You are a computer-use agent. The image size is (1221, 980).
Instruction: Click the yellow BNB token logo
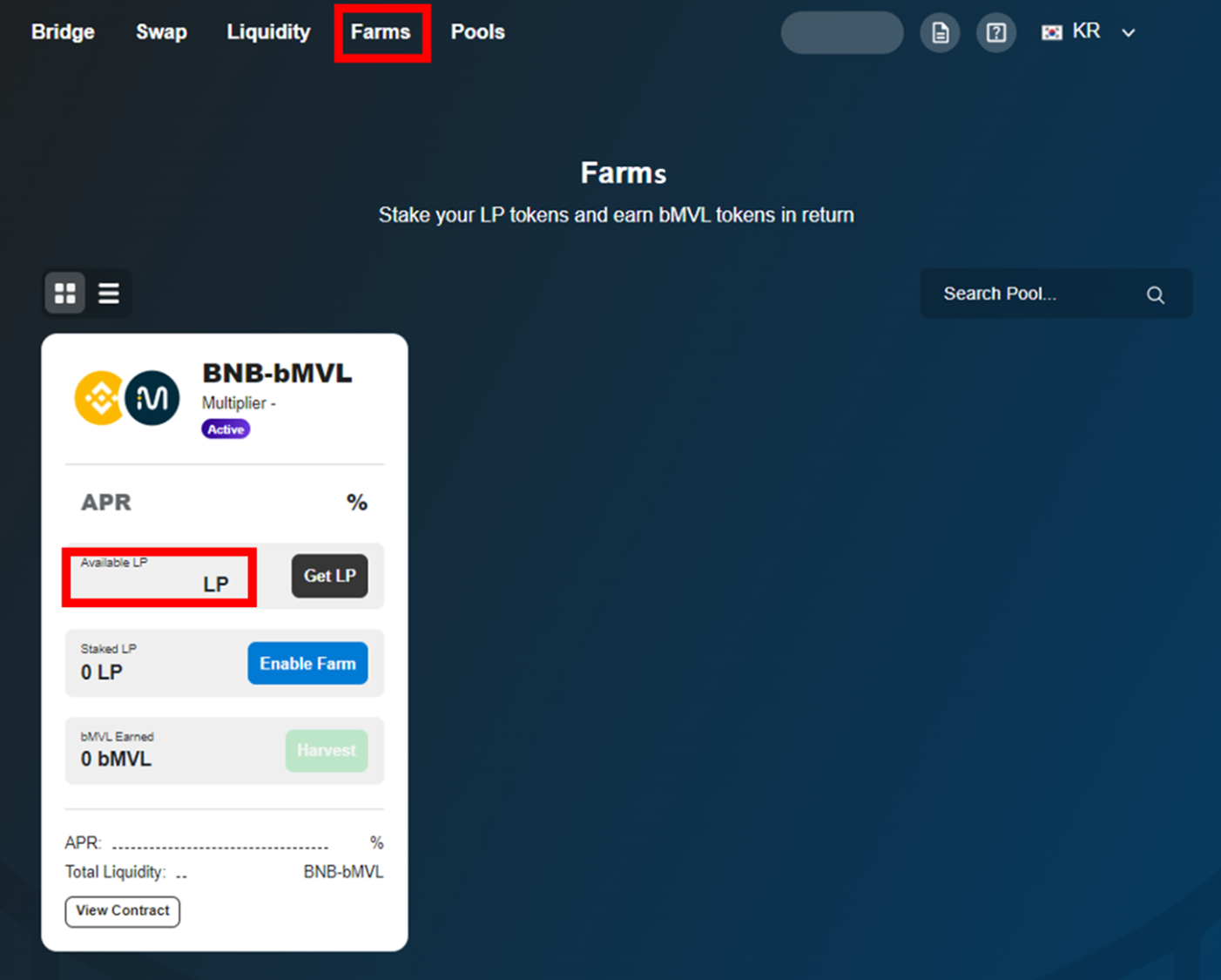click(99, 398)
